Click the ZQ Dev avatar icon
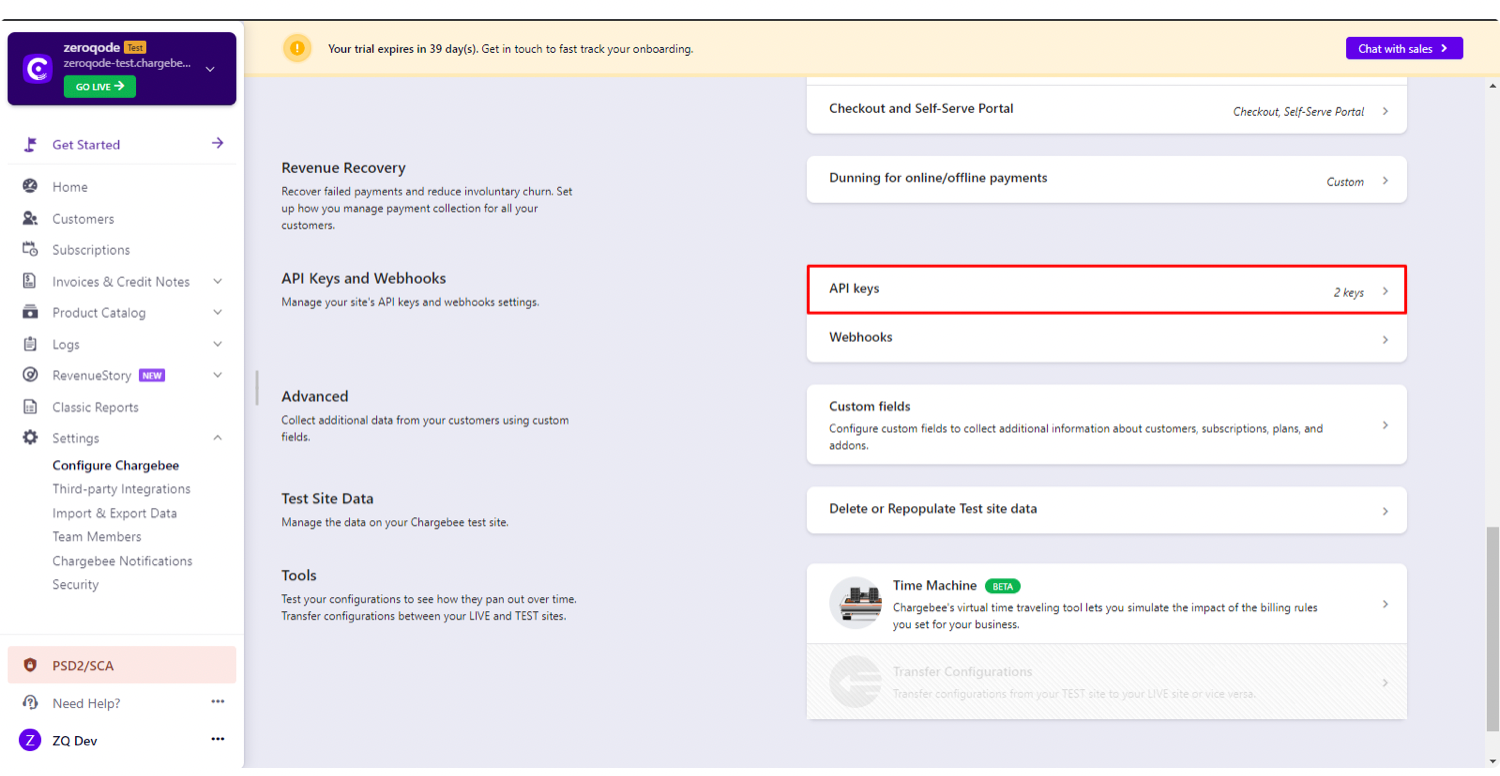The height and width of the screenshot is (776, 1500). (30, 740)
